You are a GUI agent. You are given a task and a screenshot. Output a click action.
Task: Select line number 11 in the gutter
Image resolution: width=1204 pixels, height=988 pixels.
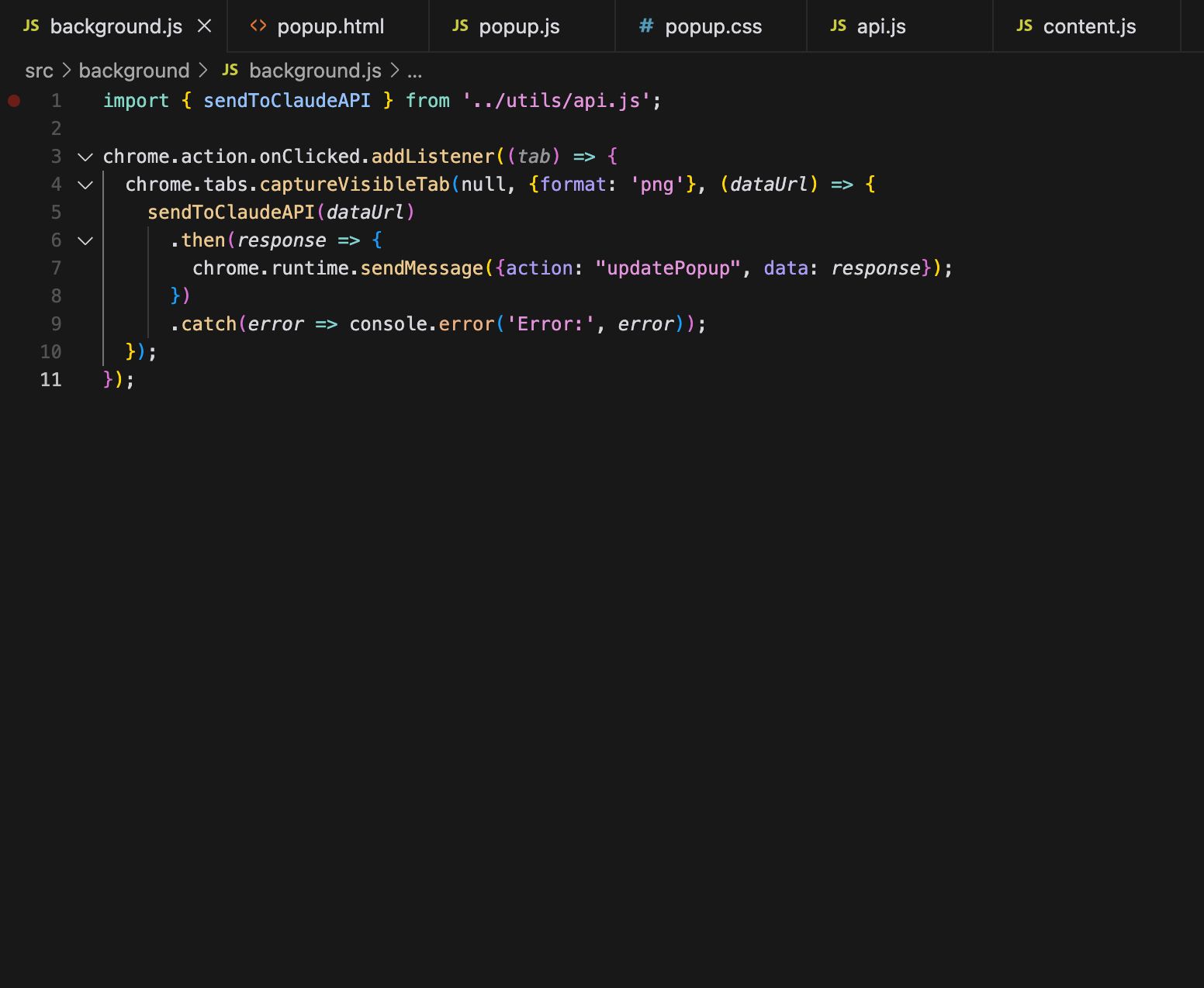tap(50, 380)
